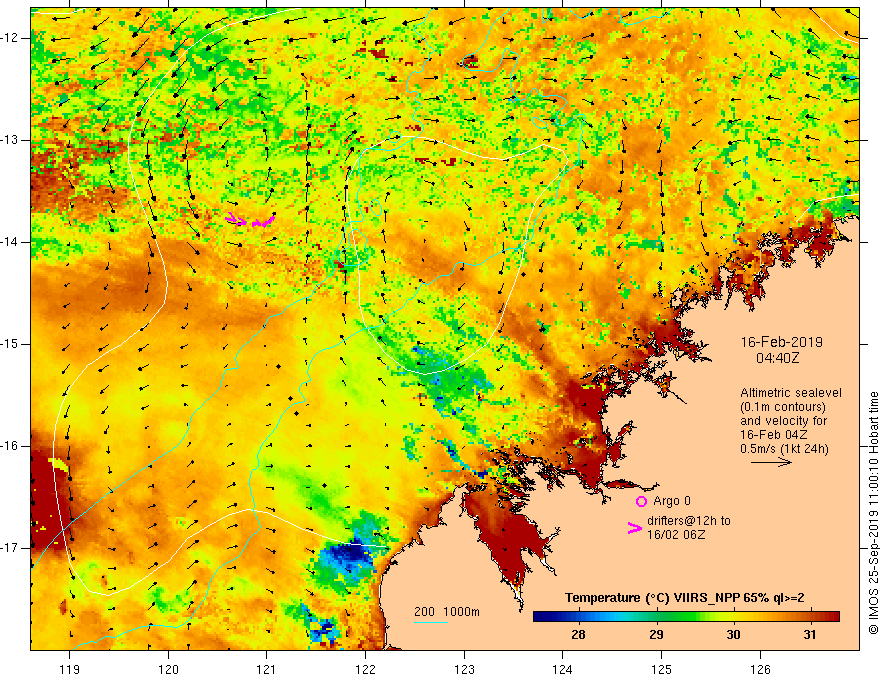880x680 pixels.
Task: Click the 0.5m/s velocity scale arrow
Action: (x=771, y=462)
